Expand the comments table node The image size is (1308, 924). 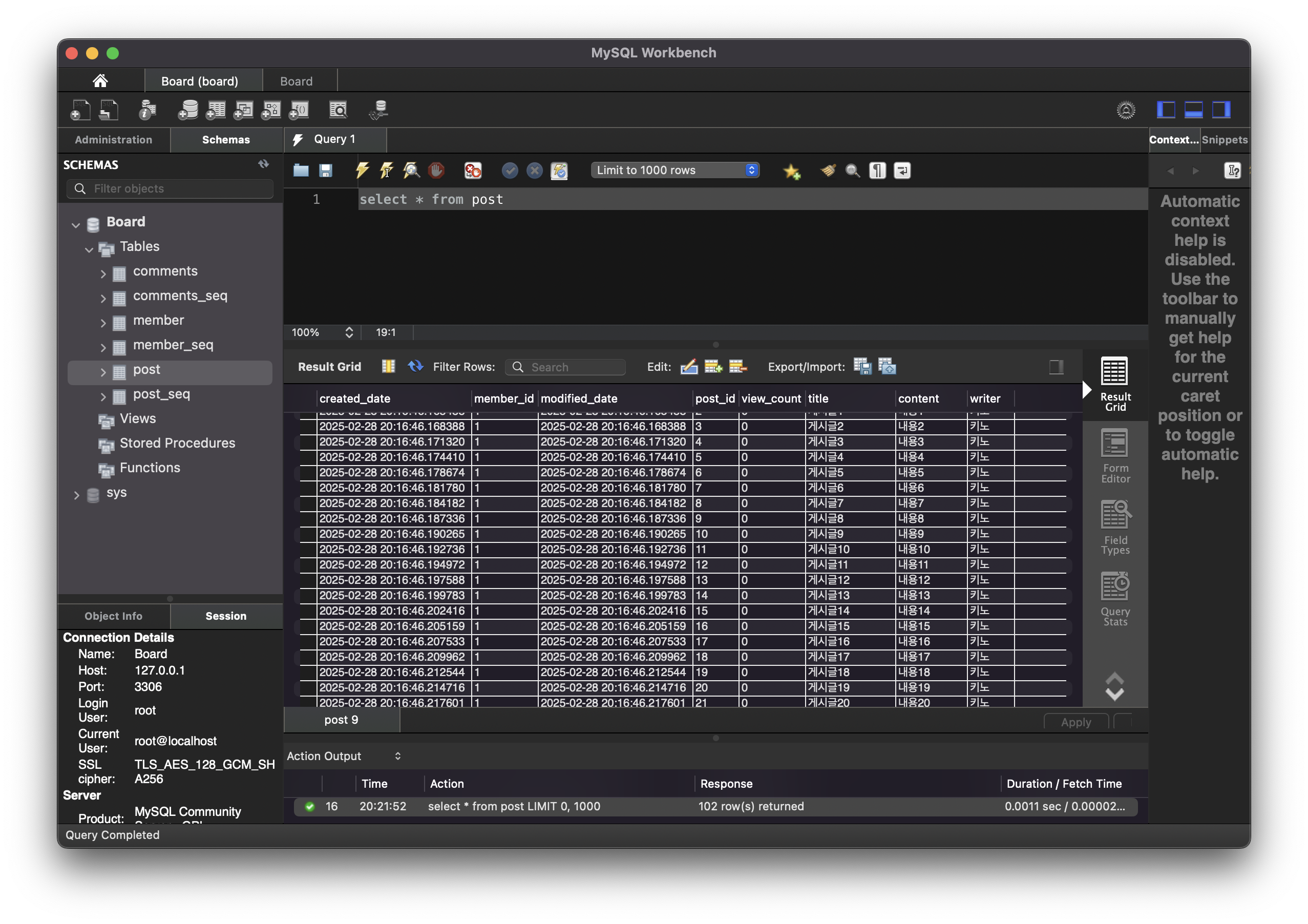point(103,274)
